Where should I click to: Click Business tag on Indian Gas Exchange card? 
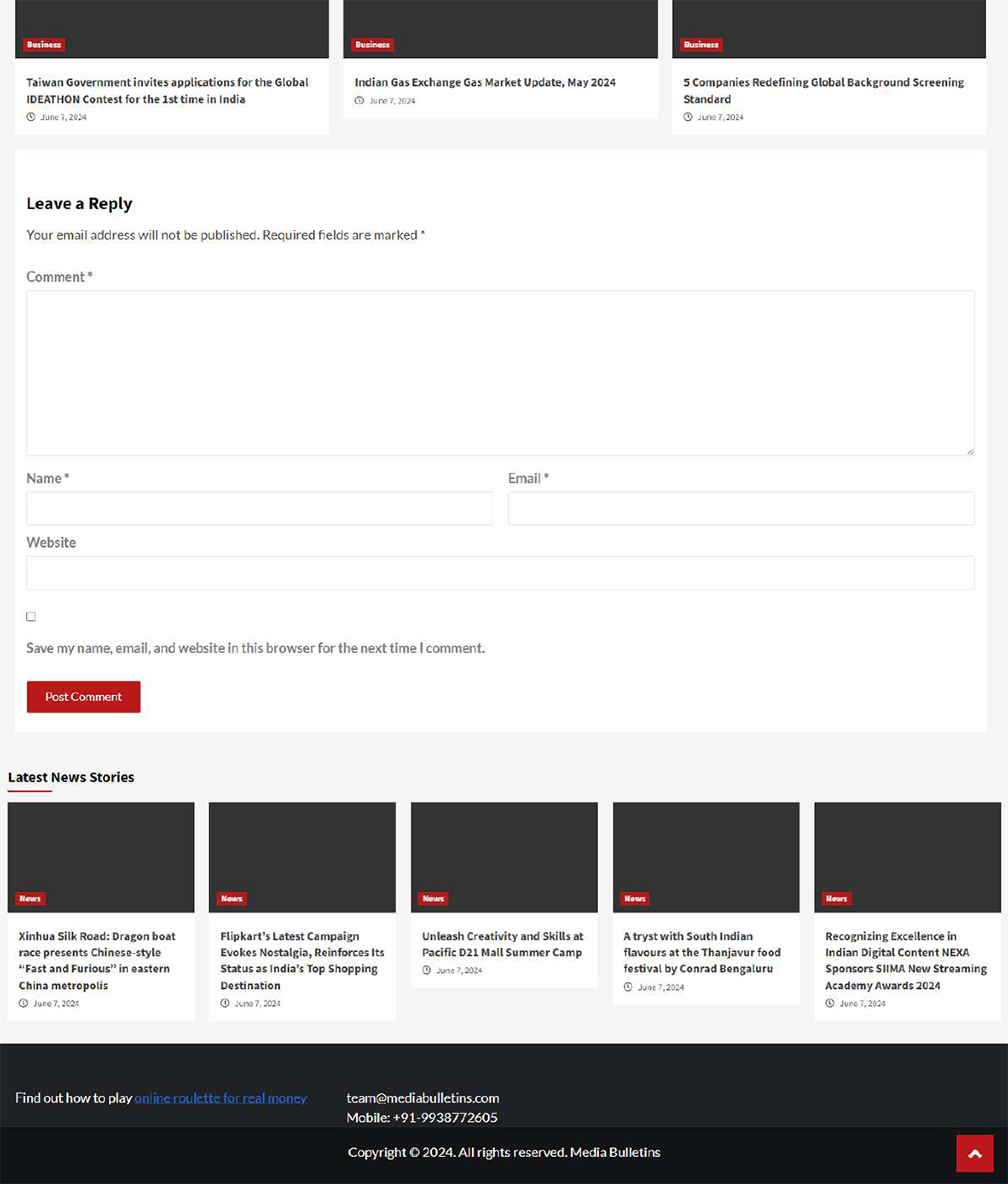[x=372, y=45]
